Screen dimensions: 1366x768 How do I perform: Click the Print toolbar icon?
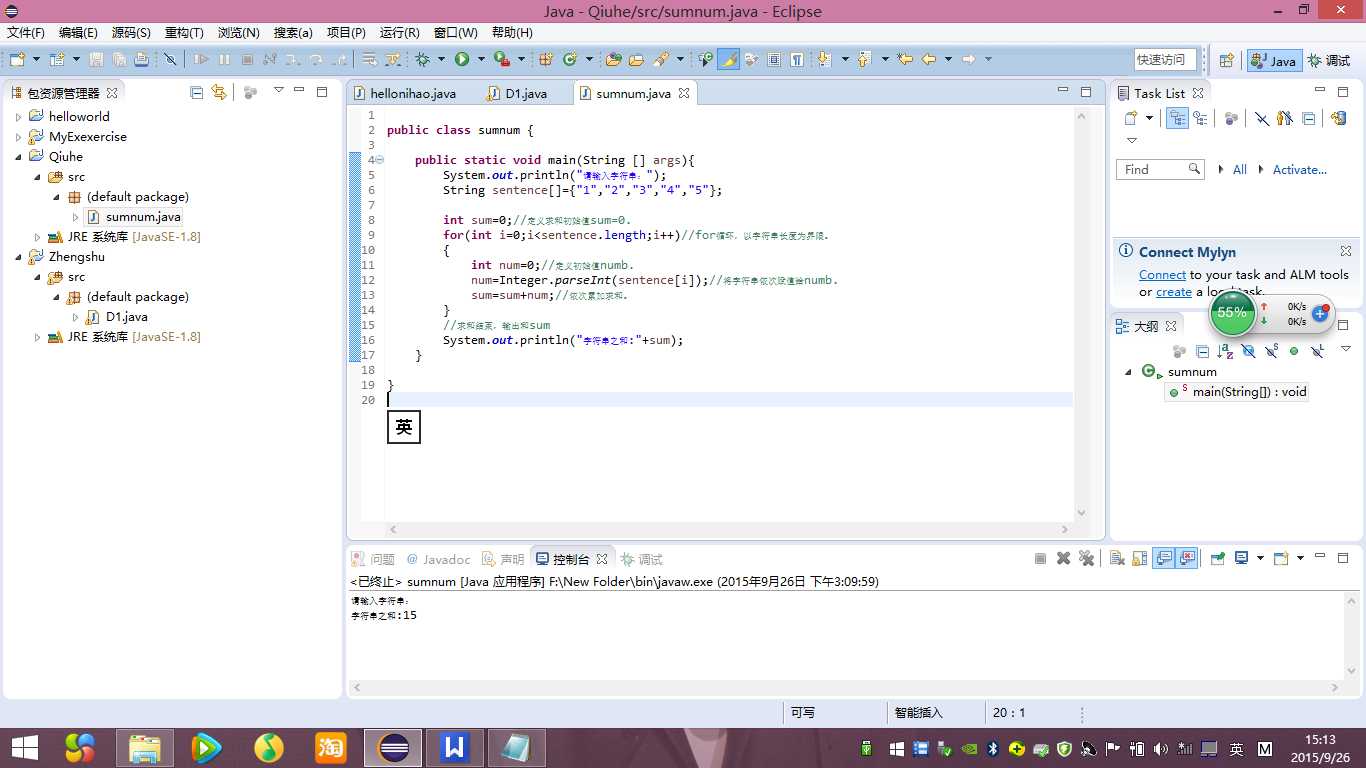tap(141, 60)
